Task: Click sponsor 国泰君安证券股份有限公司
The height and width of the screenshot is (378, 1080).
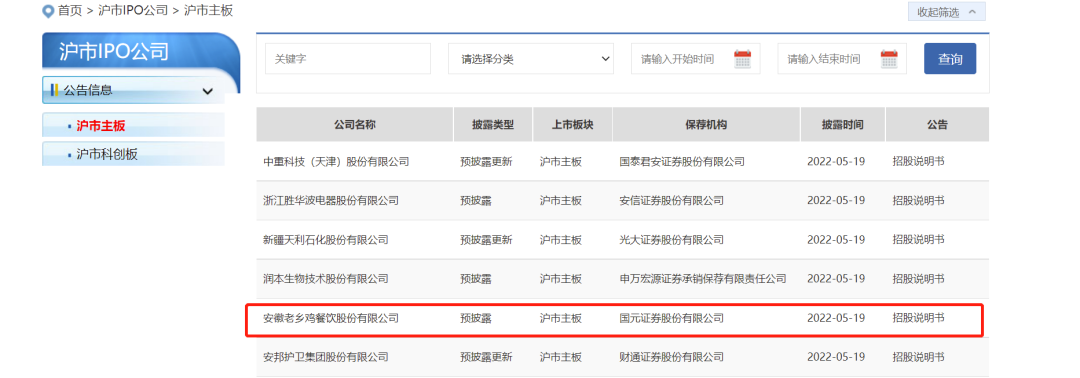Action: (x=682, y=162)
